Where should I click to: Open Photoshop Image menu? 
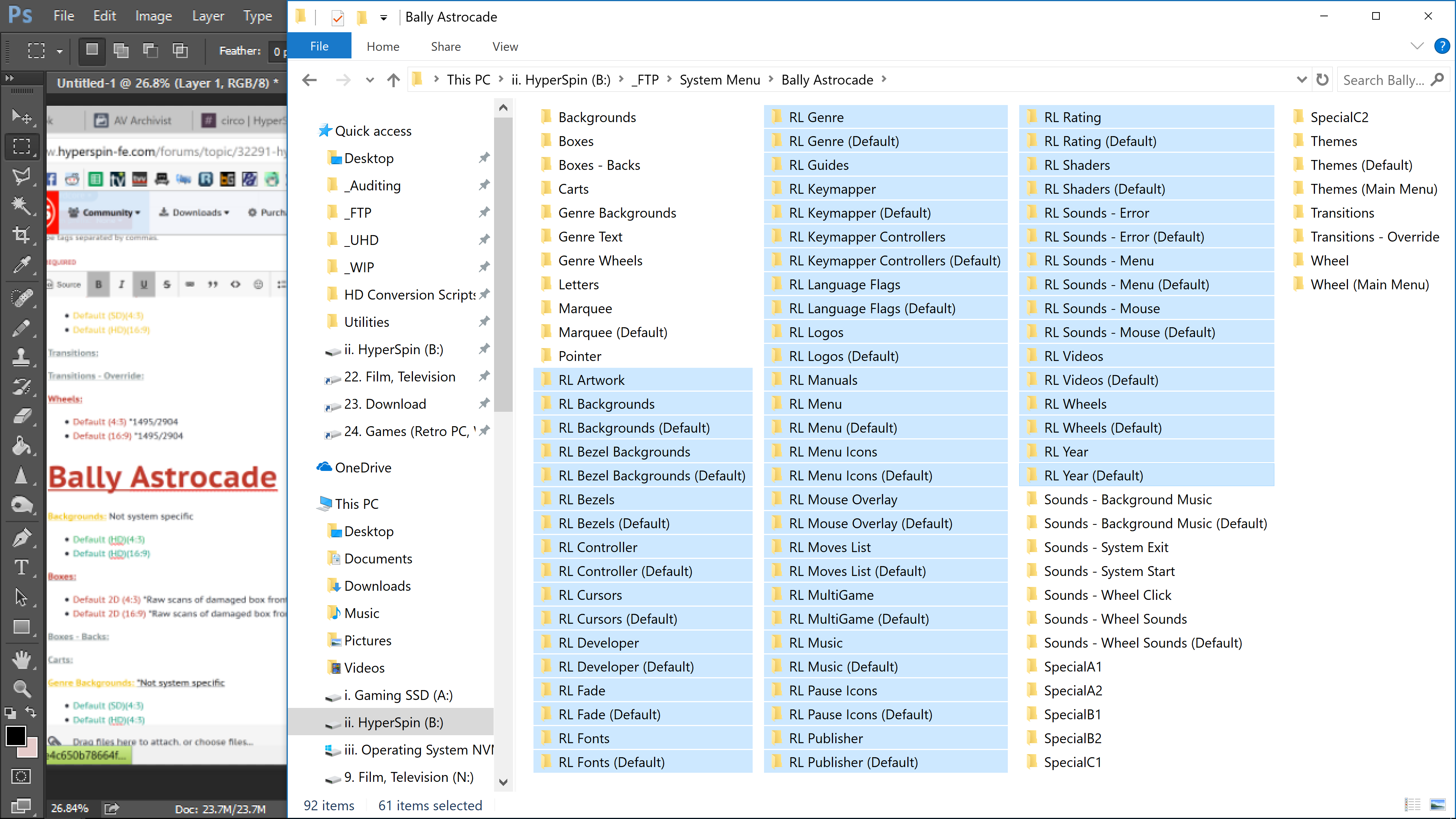pyautogui.click(x=154, y=16)
